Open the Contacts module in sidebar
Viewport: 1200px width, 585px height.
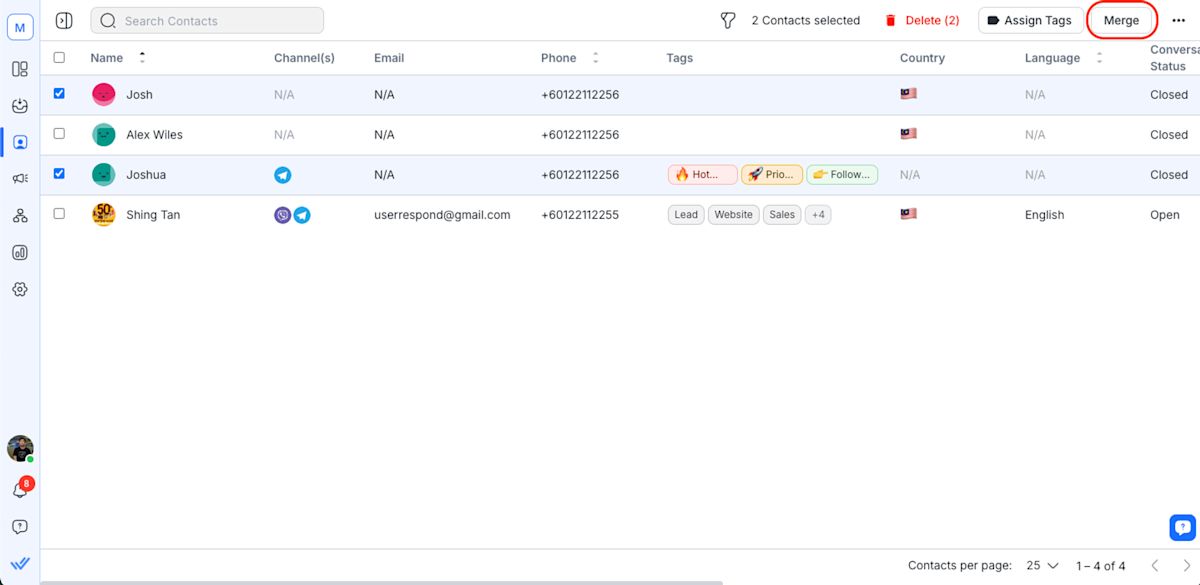20,142
